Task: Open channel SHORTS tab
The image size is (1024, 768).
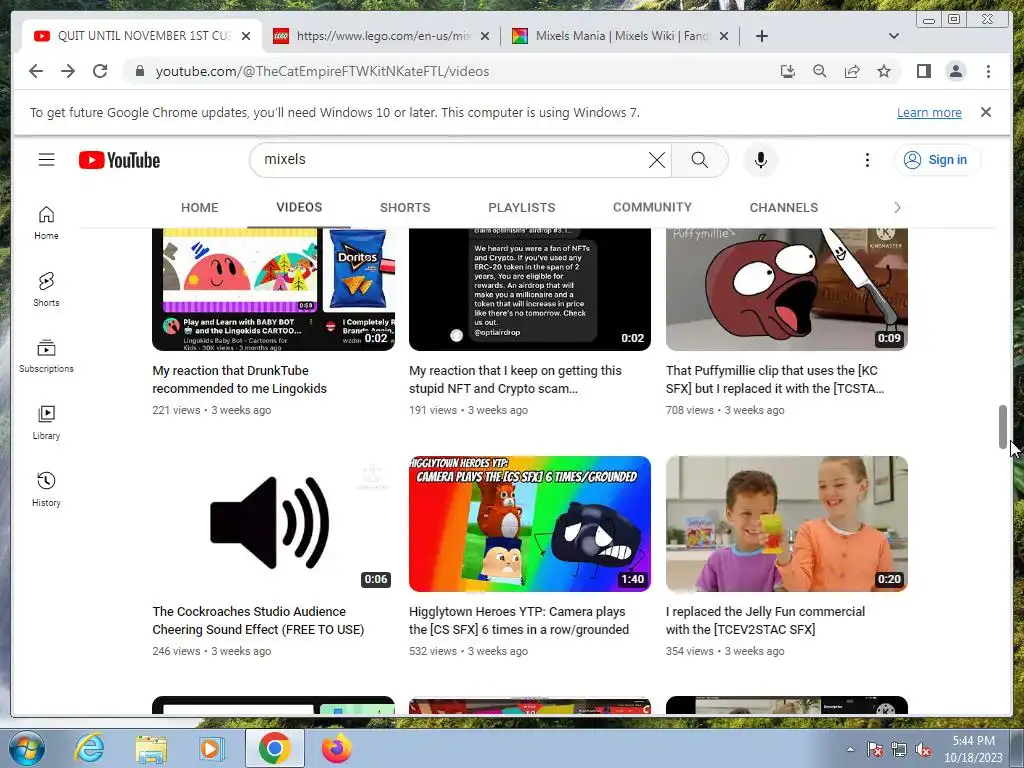Action: pyautogui.click(x=405, y=208)
